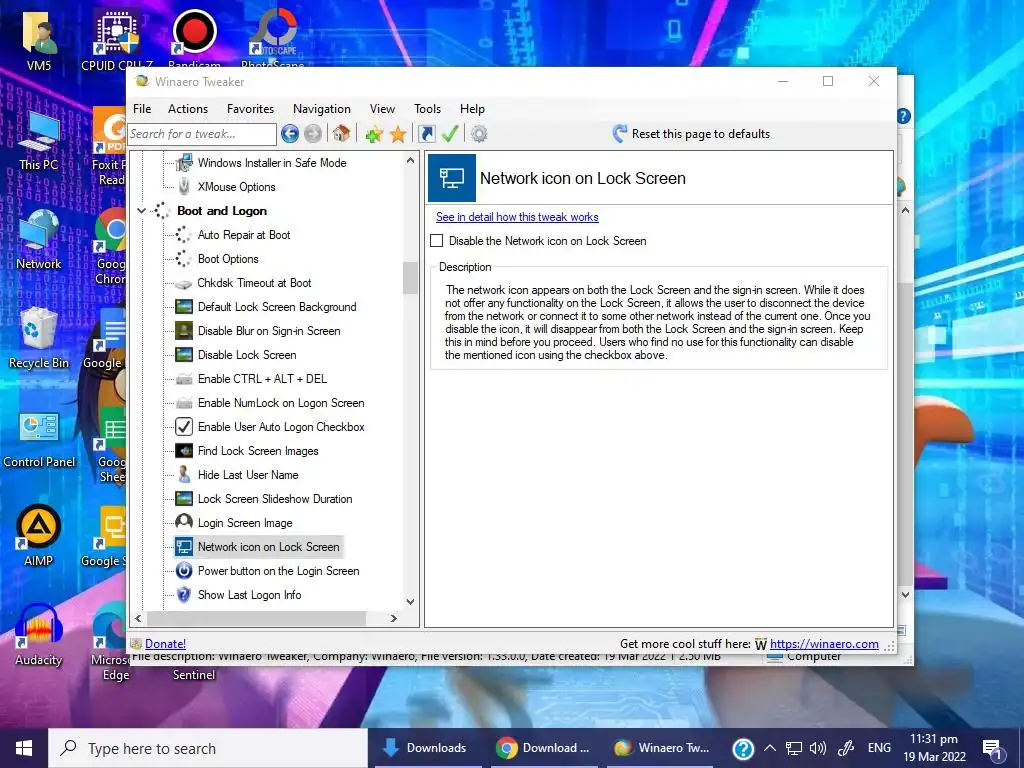Select the This PC desktop icon

click(39, 141)
